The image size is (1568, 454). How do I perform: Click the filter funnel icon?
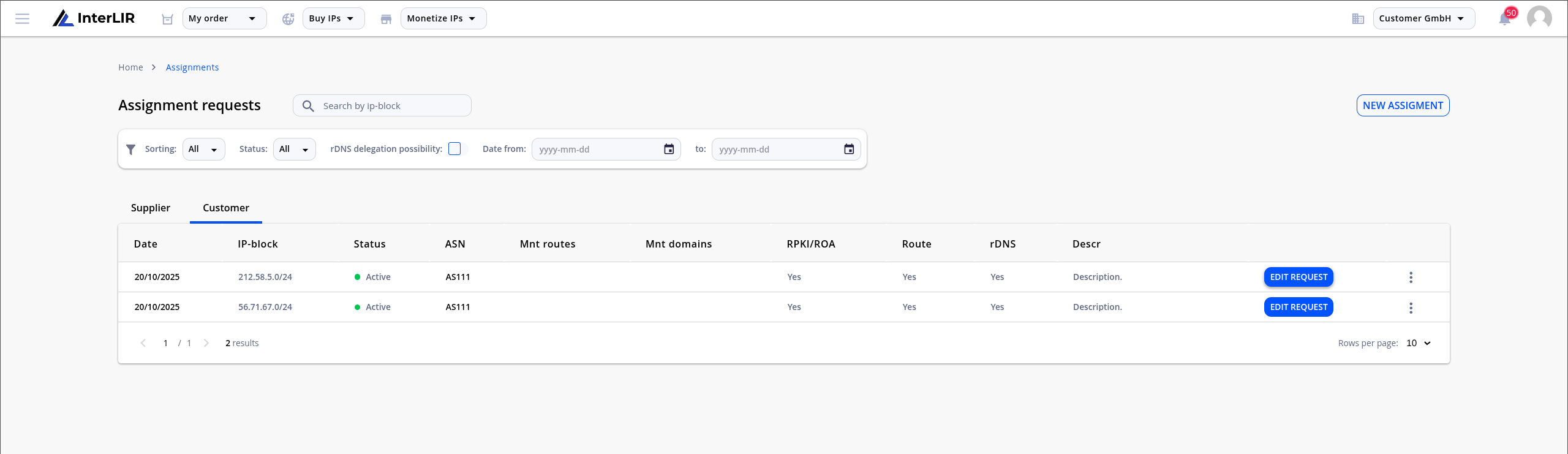[130, 149]
